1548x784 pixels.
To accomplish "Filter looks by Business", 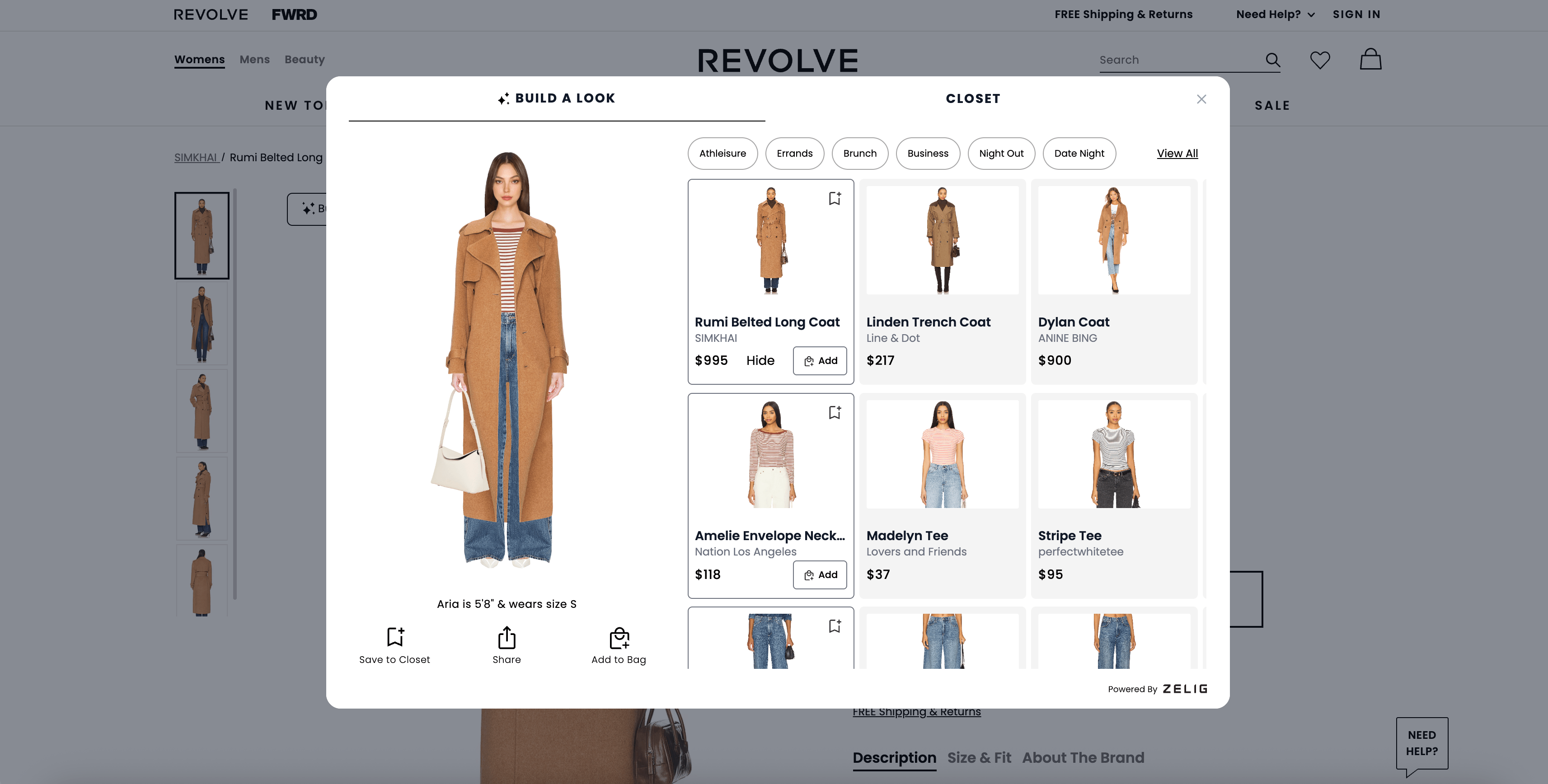I will tap(928, 153).
